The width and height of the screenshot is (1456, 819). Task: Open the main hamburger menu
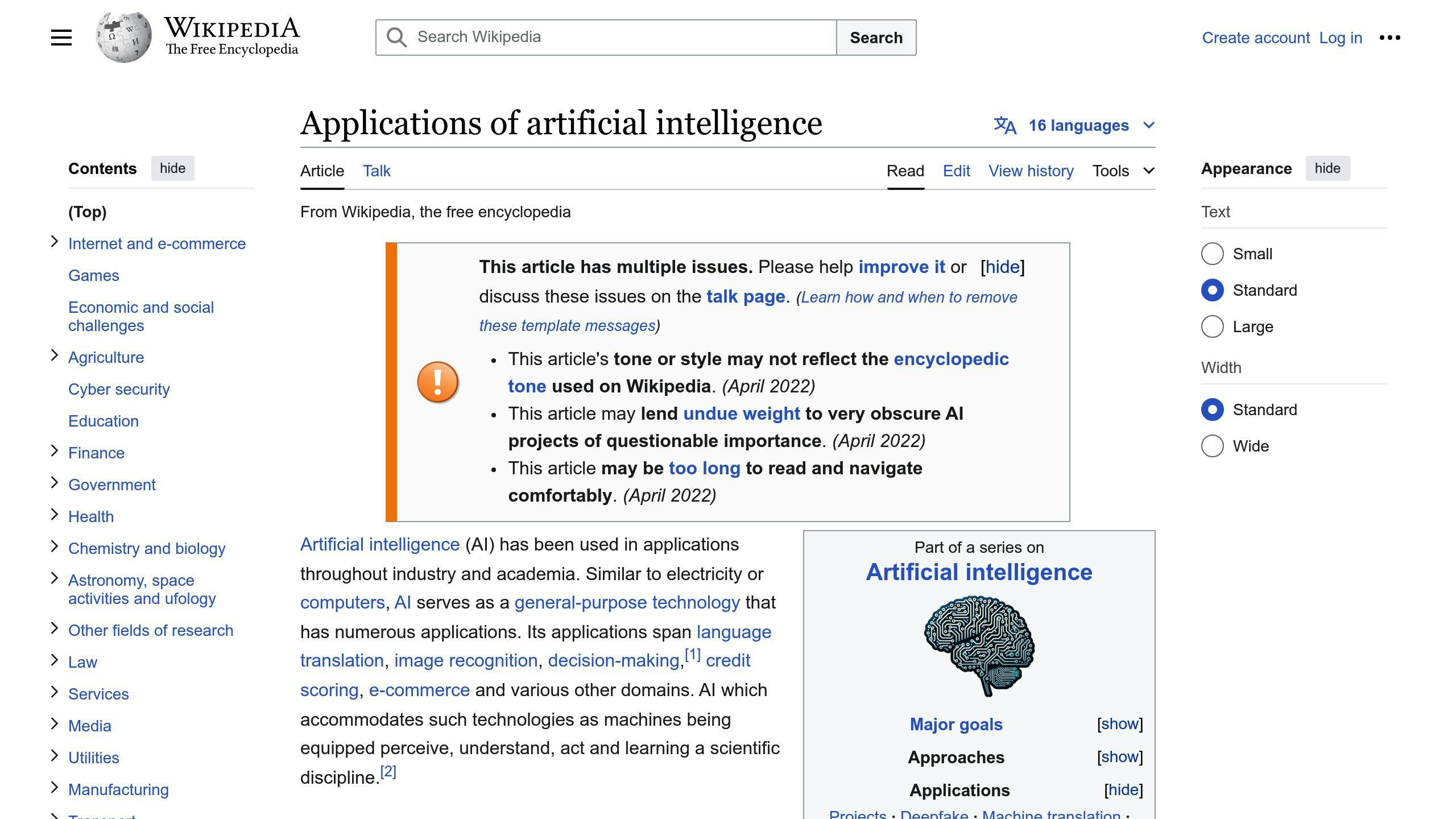61,38
